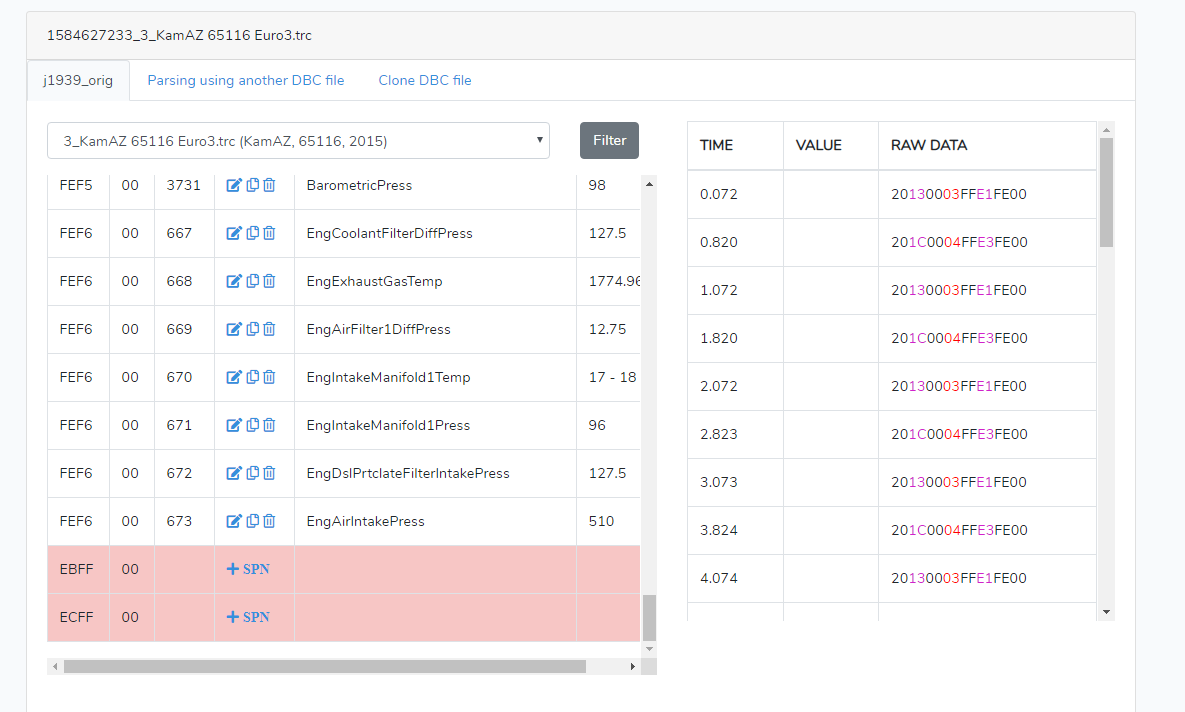Click edit icon for BarometricPress row
The image size is (1185, 712).
point(234,185)
